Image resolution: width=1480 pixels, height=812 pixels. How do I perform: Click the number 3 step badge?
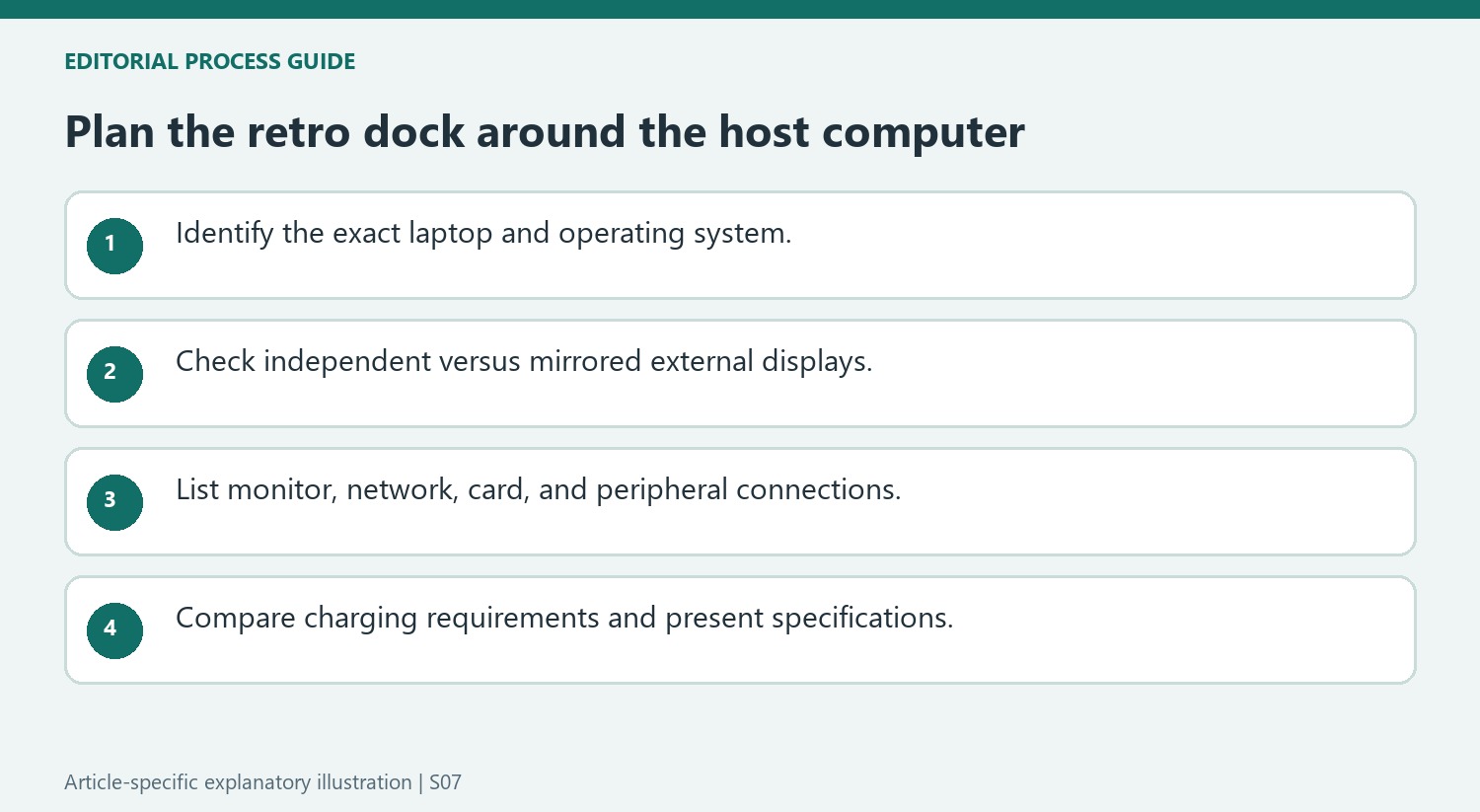click(114, 502)
